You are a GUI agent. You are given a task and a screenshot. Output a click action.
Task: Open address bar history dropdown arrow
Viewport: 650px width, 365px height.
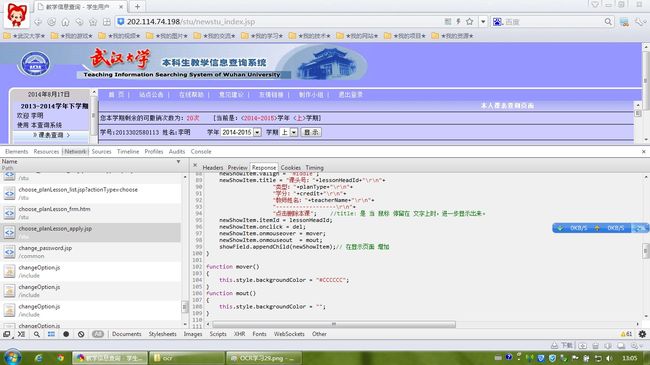[x=483, y=21]
